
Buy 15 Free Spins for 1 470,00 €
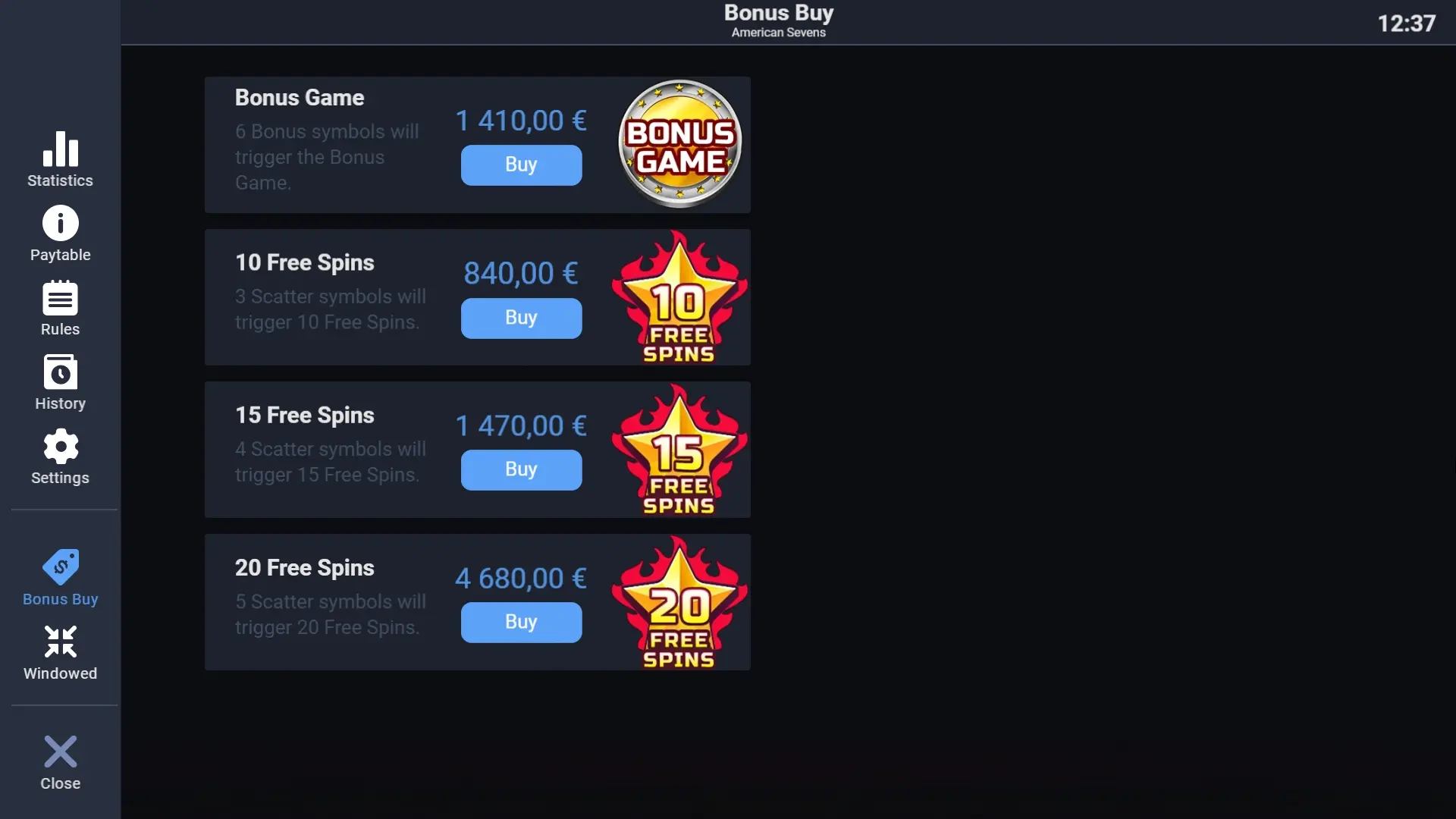click(x=522, y=469)
